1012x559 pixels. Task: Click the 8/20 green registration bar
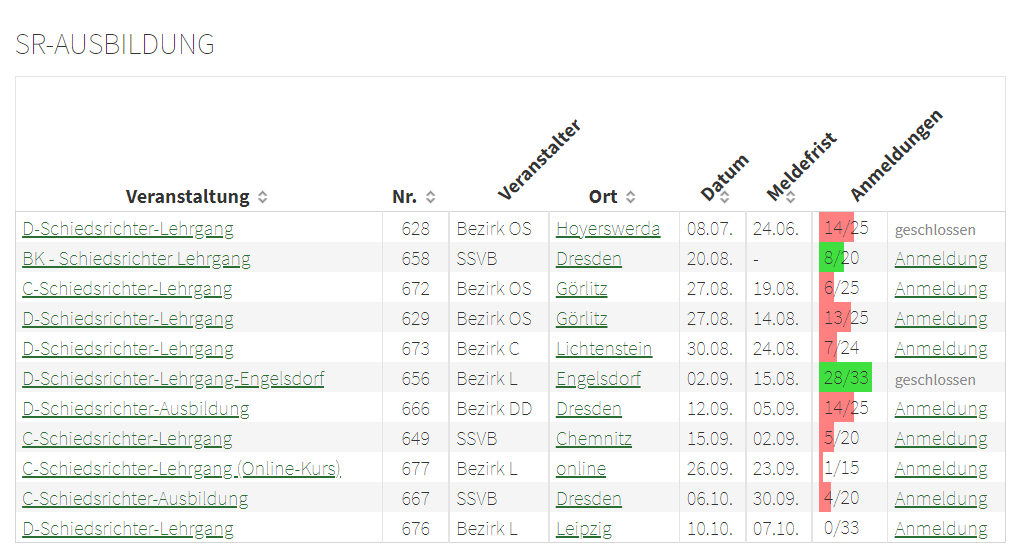831,258
